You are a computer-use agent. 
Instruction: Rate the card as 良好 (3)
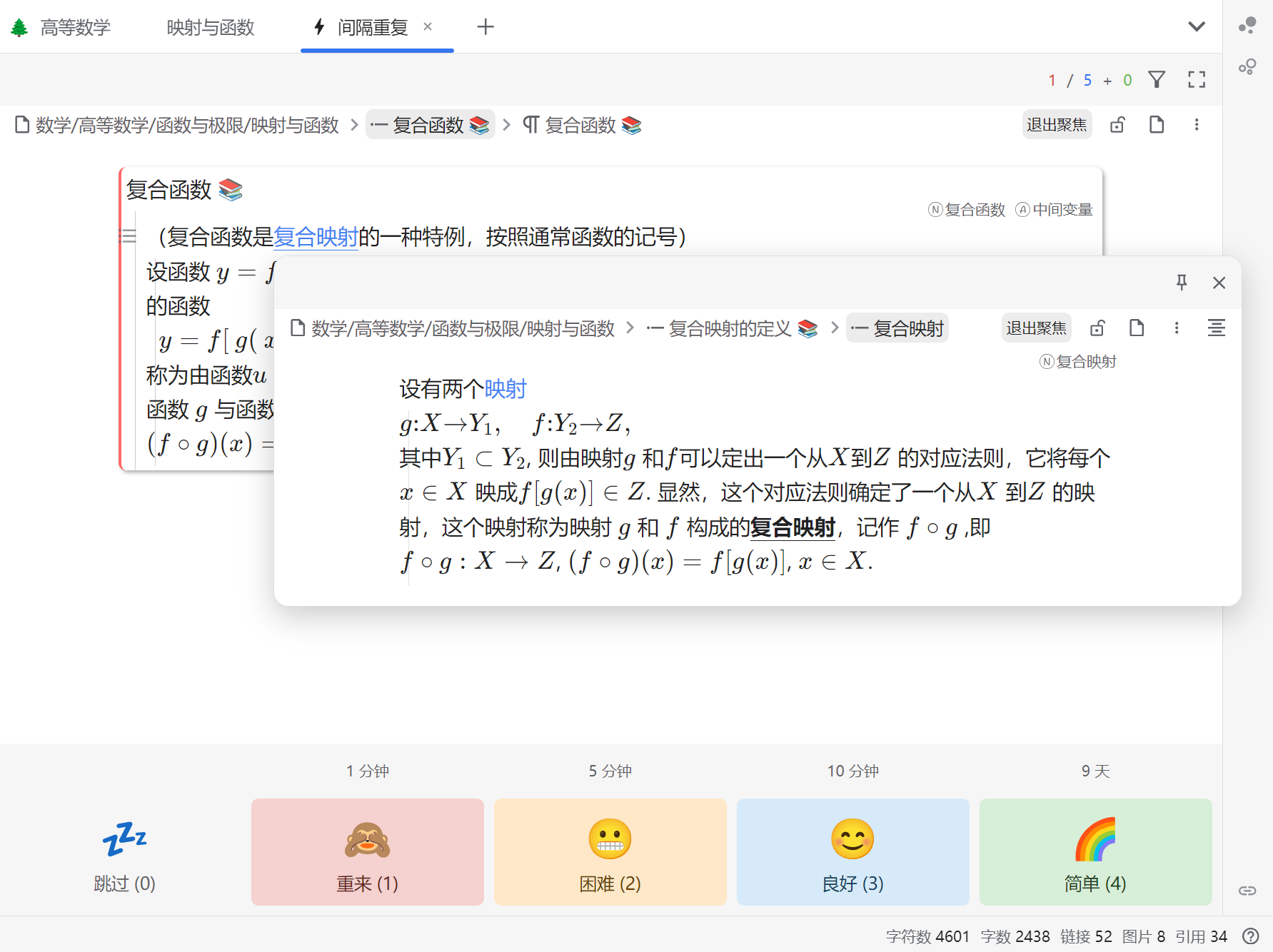tap(852, 851)
